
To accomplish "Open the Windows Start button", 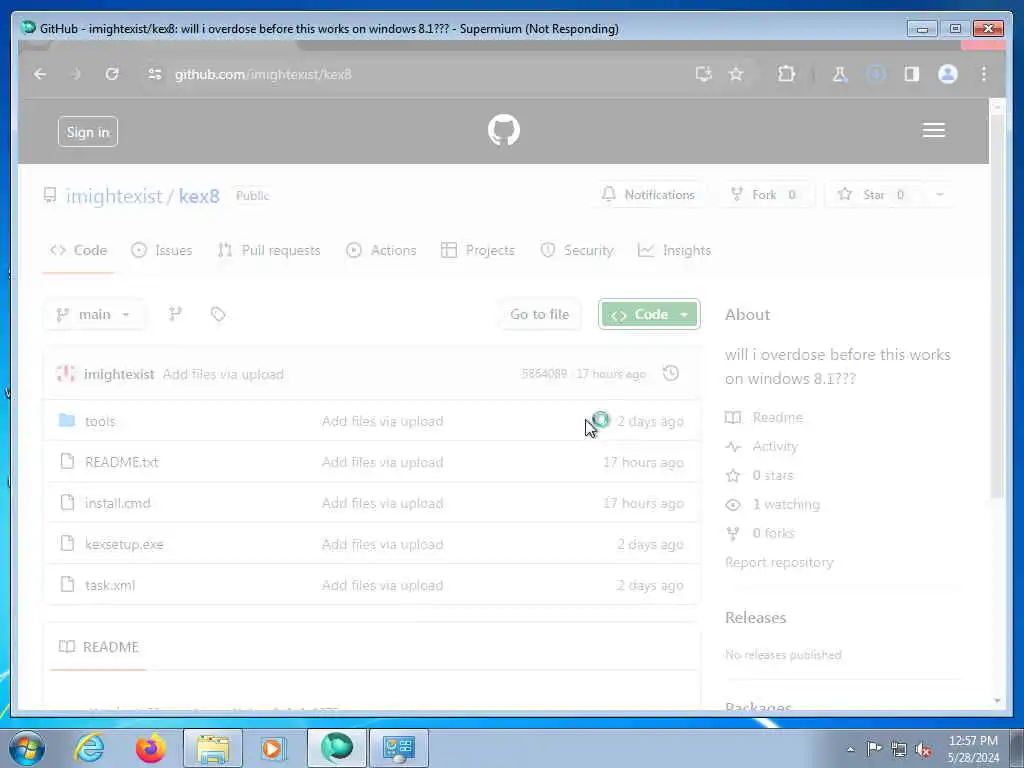I will click(x=27, y=748).
